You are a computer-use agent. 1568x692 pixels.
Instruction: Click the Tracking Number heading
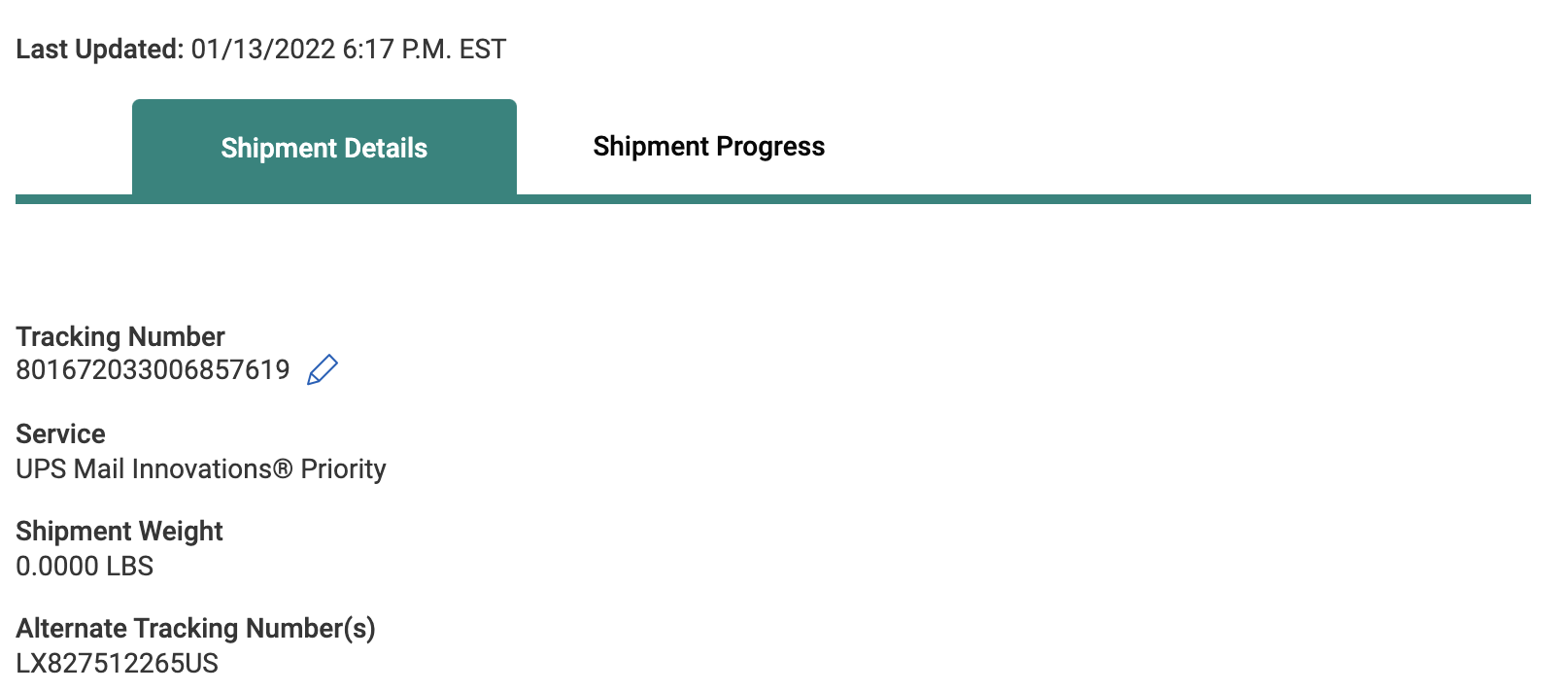pos(120,336)
